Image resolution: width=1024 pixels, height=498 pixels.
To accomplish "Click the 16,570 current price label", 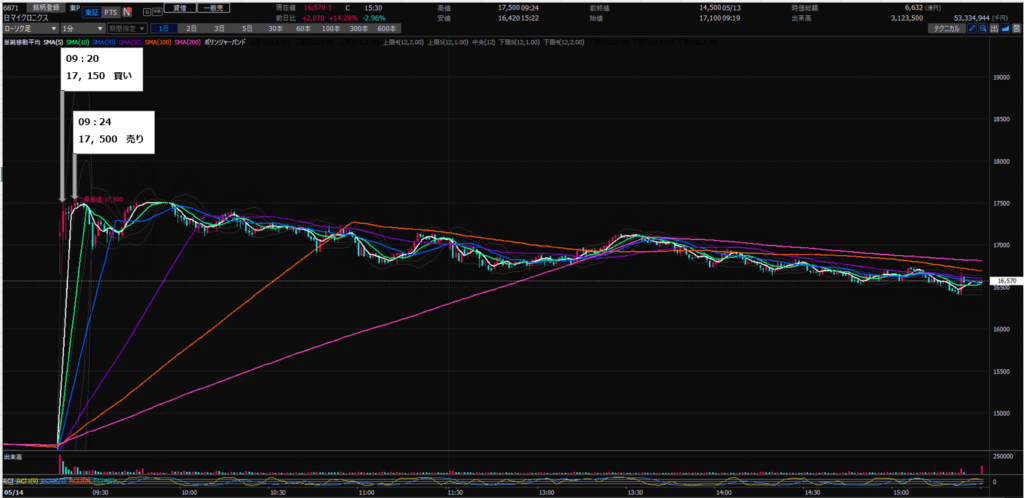I will point(1006,281).
